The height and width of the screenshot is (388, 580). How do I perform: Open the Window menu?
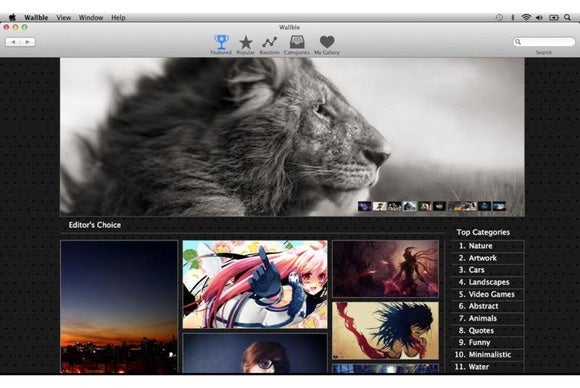pos(91,17)
